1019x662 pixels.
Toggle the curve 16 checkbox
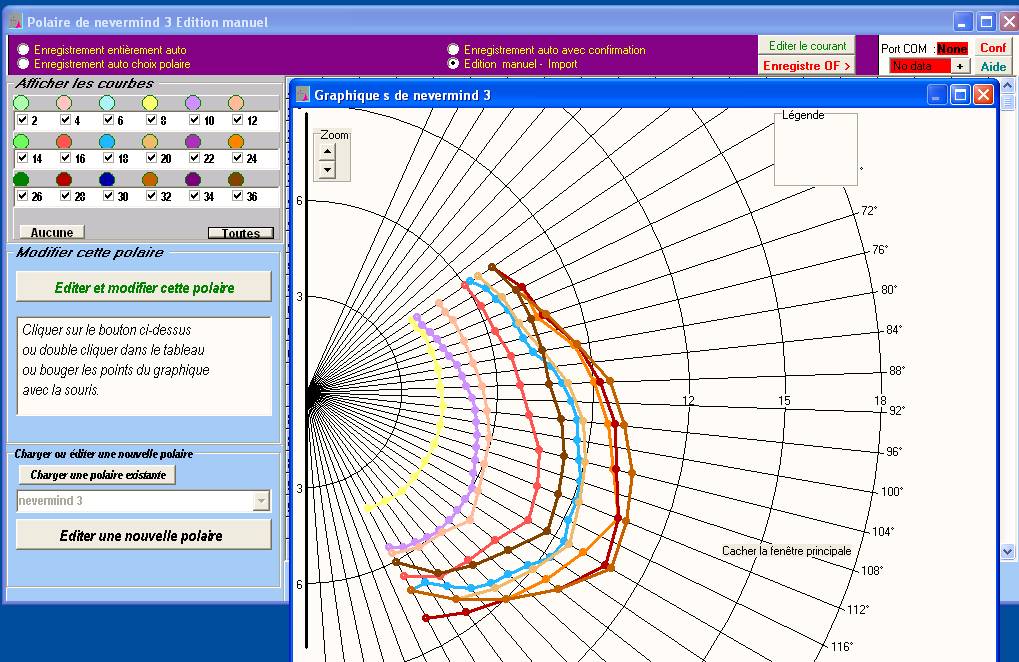65,157
